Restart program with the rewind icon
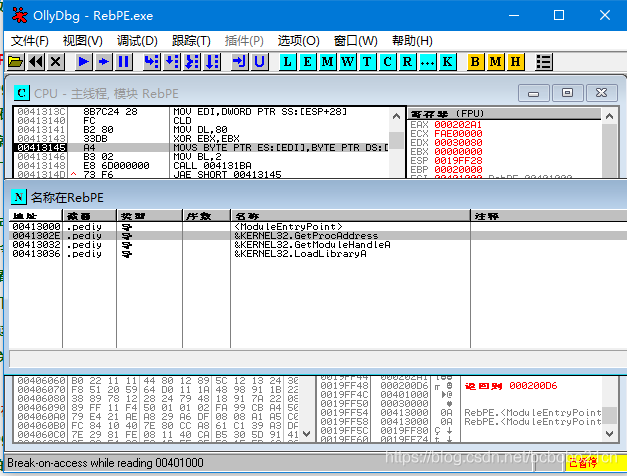 click(36, 62)
